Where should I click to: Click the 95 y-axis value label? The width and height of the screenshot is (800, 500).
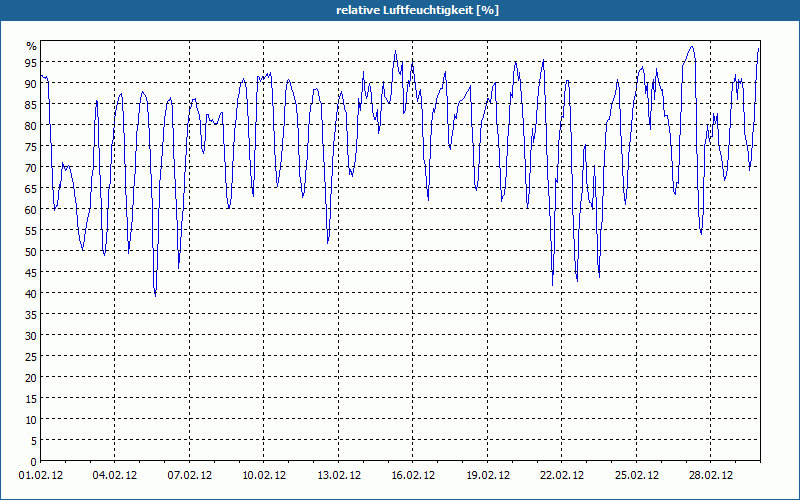[x=31, y=63]
